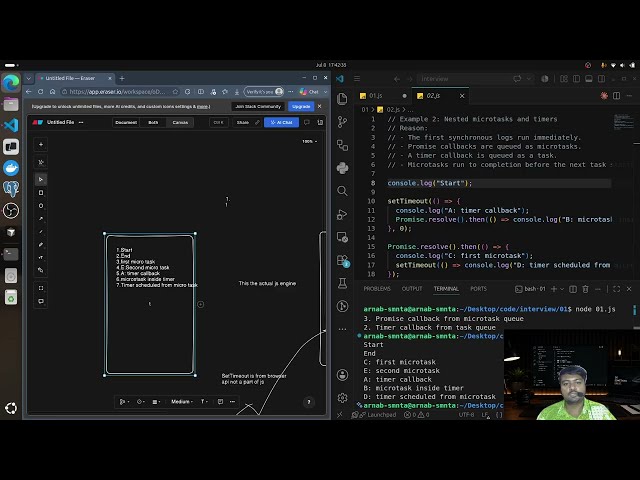Select the freehand pen tool in Eraser
The height and width of the screenshot is (480, 640).
[41, 244]
